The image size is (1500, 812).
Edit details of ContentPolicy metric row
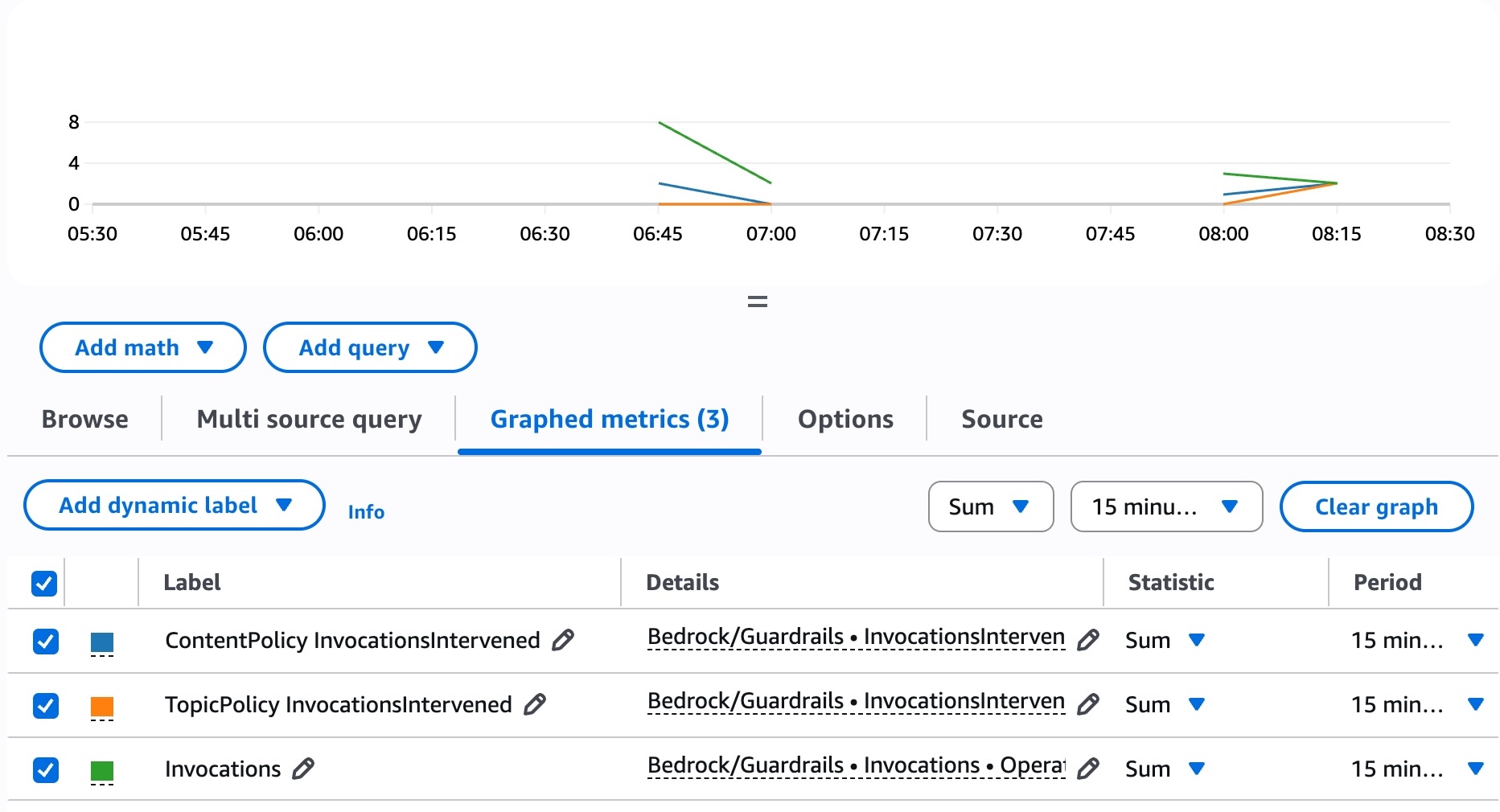(1087, 640)
